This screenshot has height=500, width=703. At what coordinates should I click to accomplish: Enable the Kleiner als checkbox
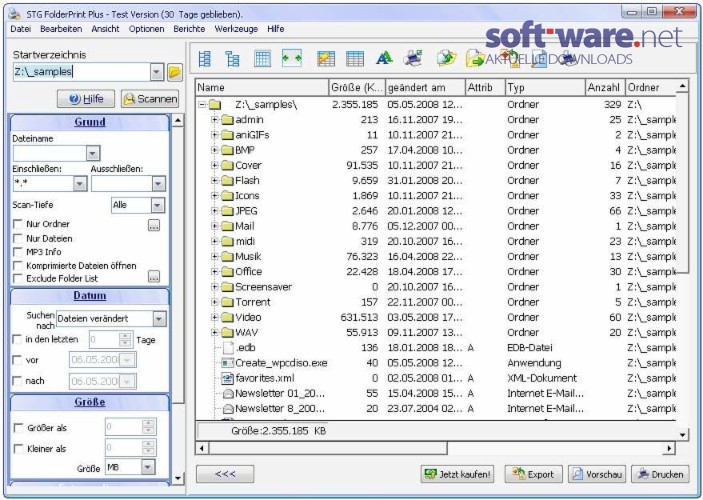tap(19, 448)
